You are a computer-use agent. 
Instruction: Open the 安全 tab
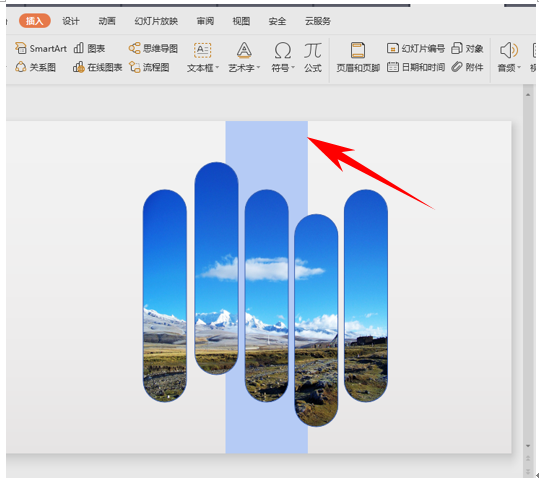click(x=277, y=21)
